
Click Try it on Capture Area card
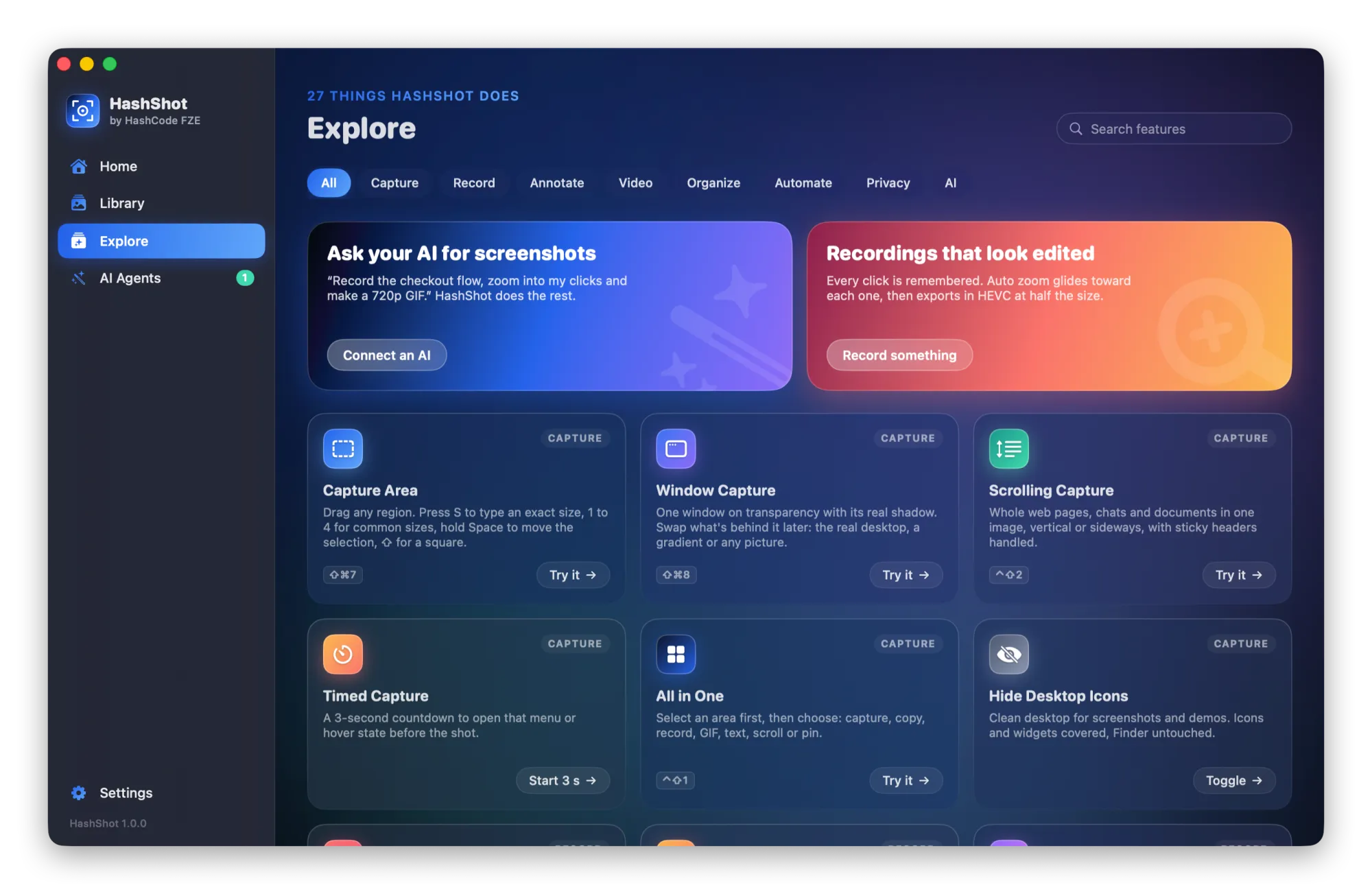pyautogui.click(x=573, y=575)
